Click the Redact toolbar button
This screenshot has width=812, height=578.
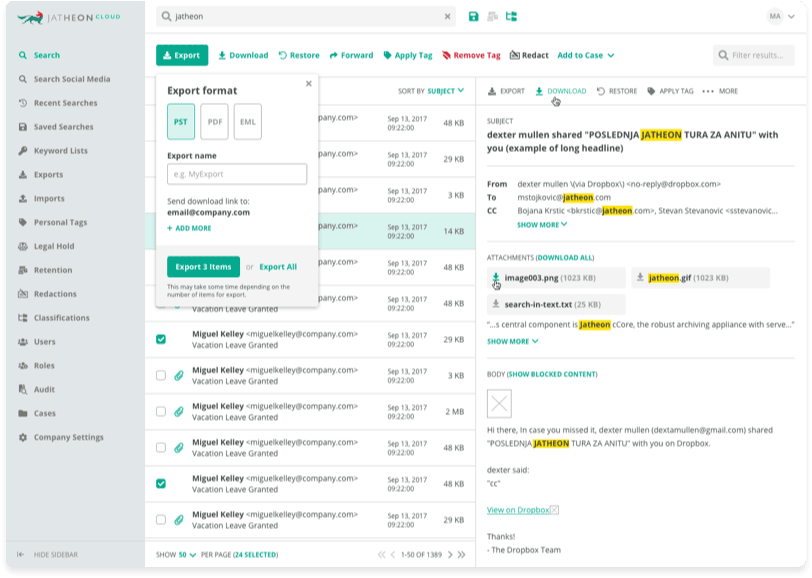529,55
